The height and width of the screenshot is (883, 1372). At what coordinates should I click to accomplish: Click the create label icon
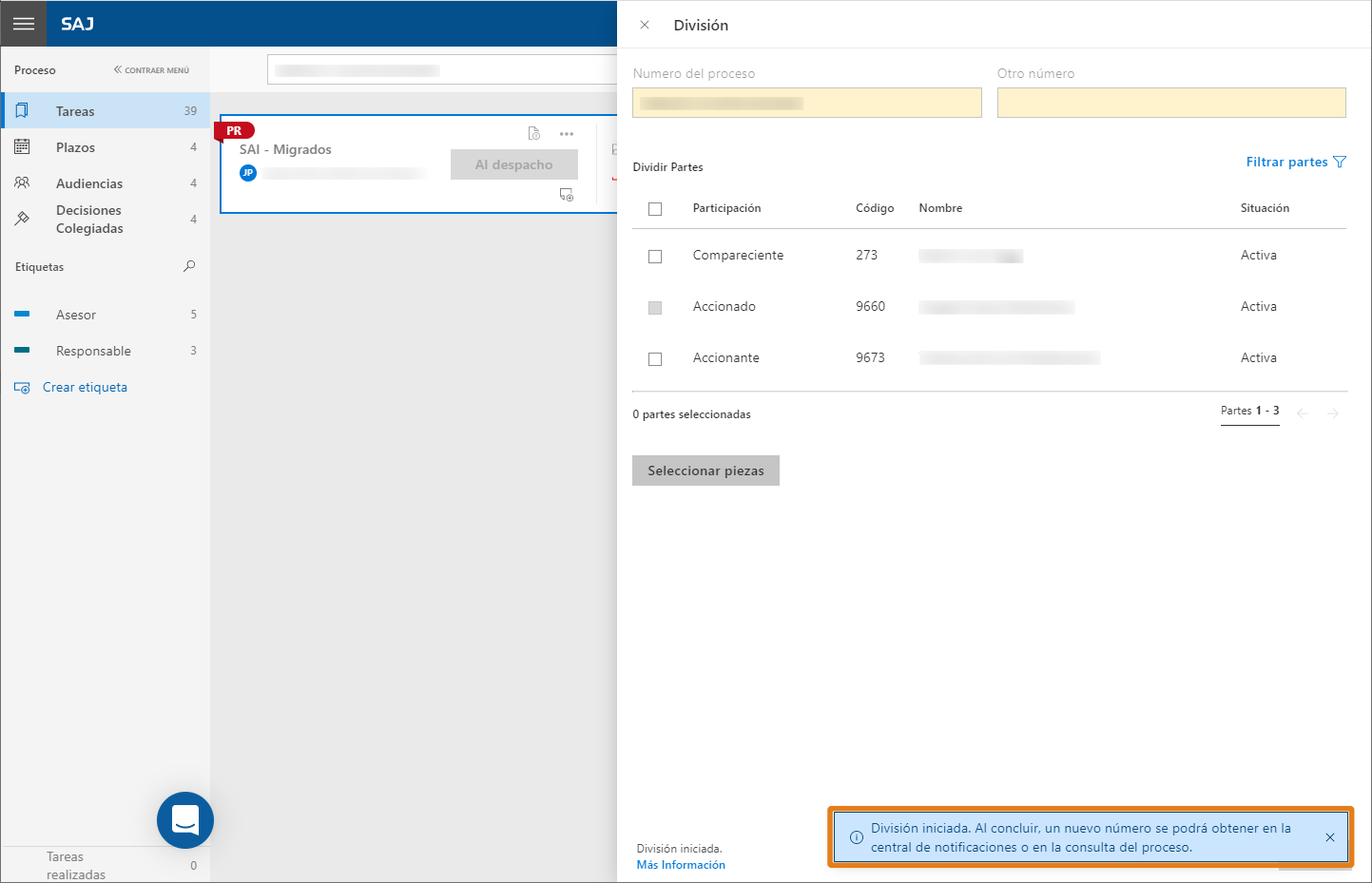[22, 388]
